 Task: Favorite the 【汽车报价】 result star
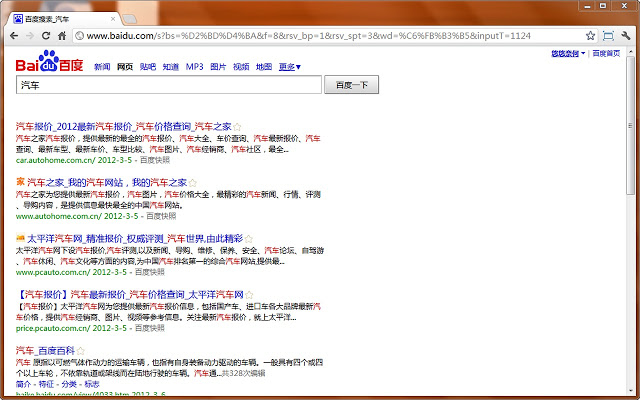pyautogui.click(x=249, y=295)
